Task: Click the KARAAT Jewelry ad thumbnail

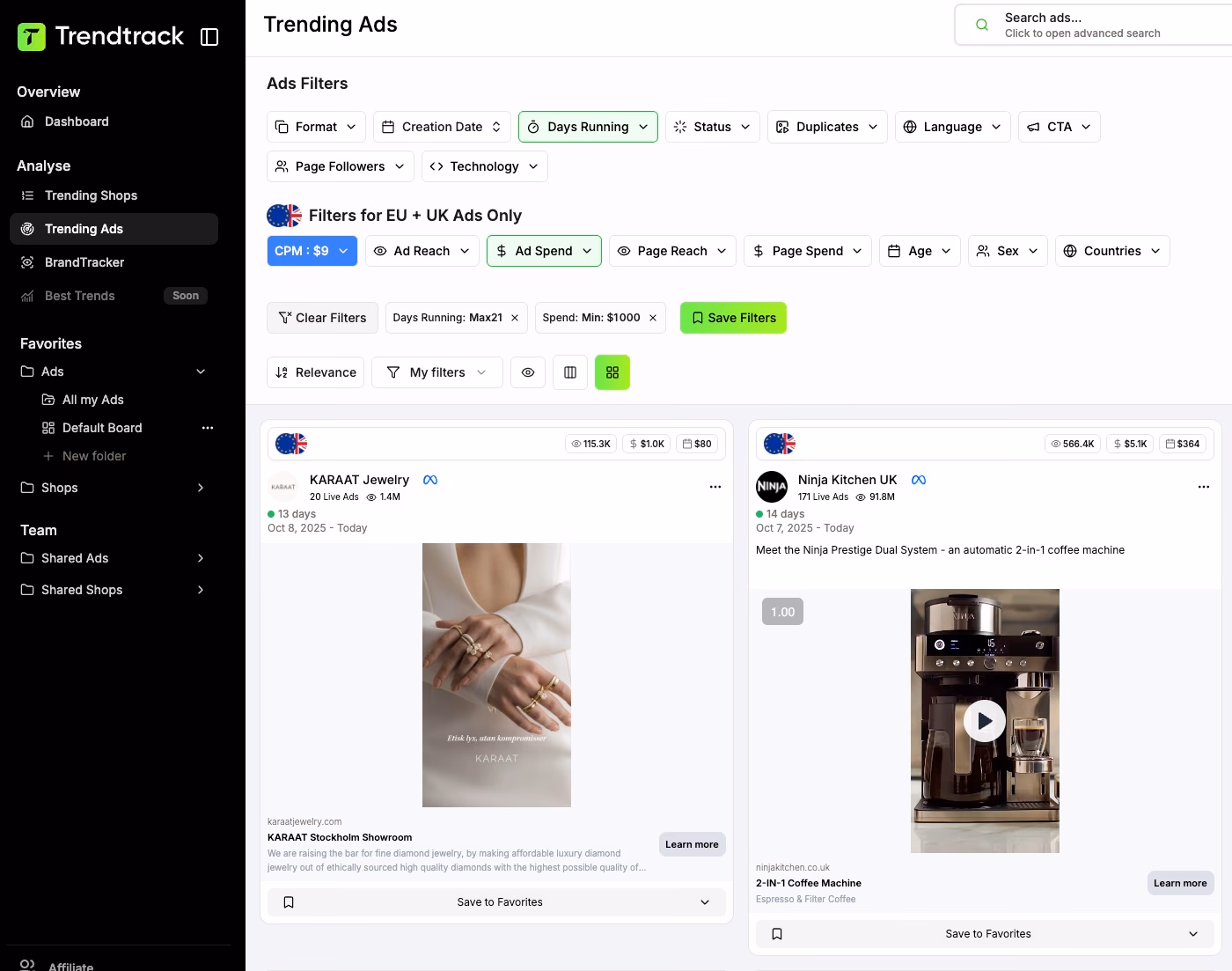Action: [495, 674]
